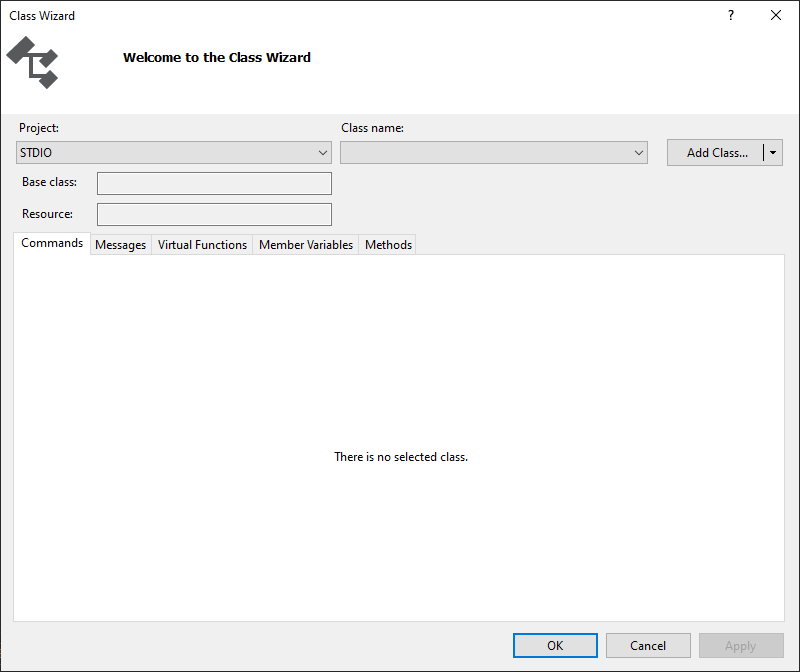
Task: Click the Add Class button
Action: pyautogui.click(x=716, y=153)
